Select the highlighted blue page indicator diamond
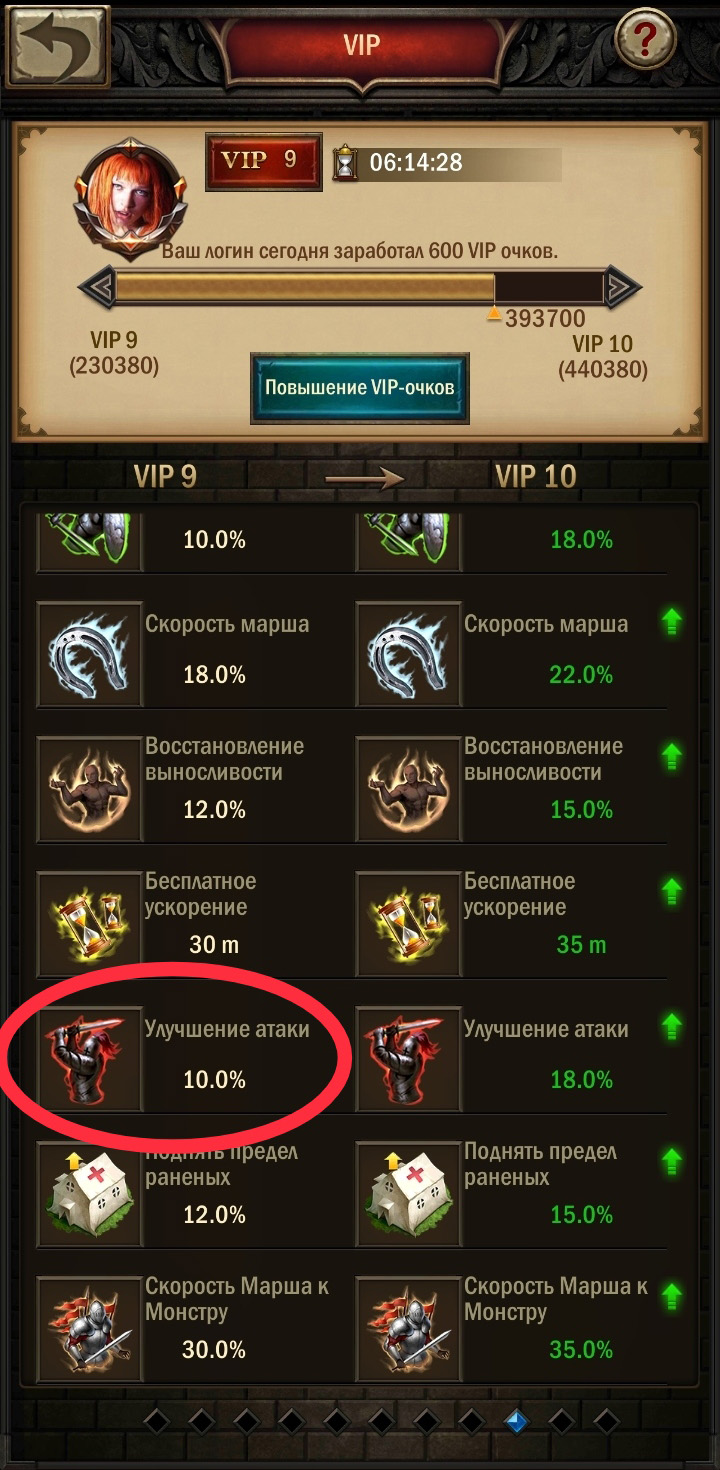Image resolution: width=720 pixels, height=1470 pixels. tap(516, 1420)
